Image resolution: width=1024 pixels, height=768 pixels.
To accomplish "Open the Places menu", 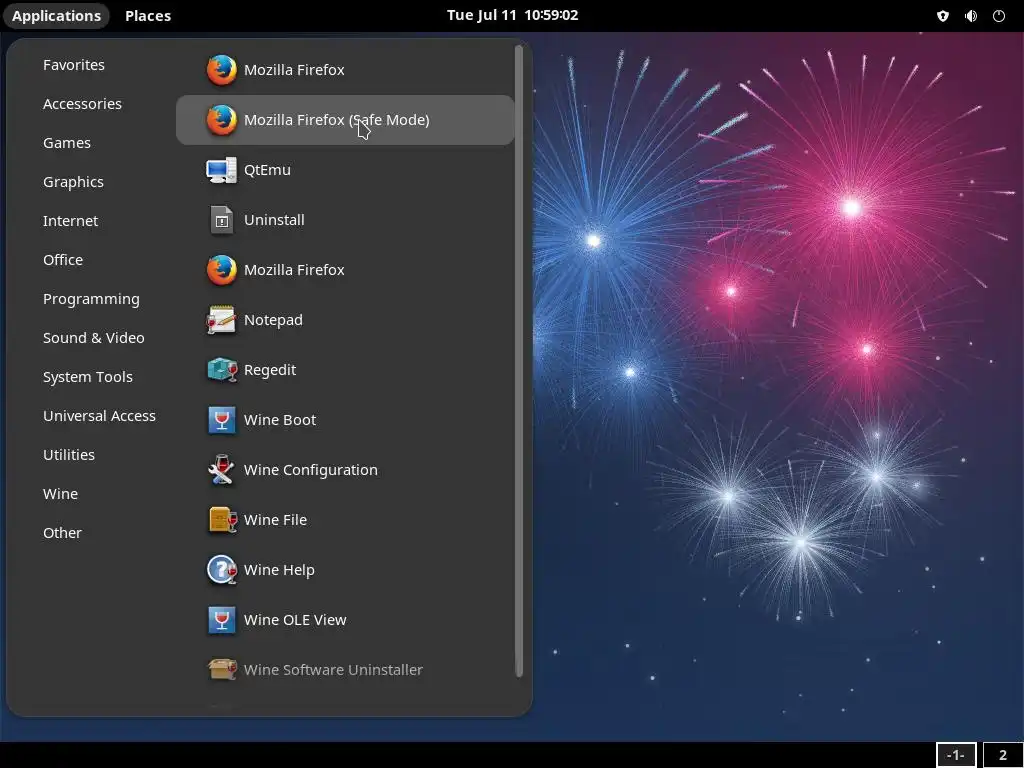I will 148,16.
